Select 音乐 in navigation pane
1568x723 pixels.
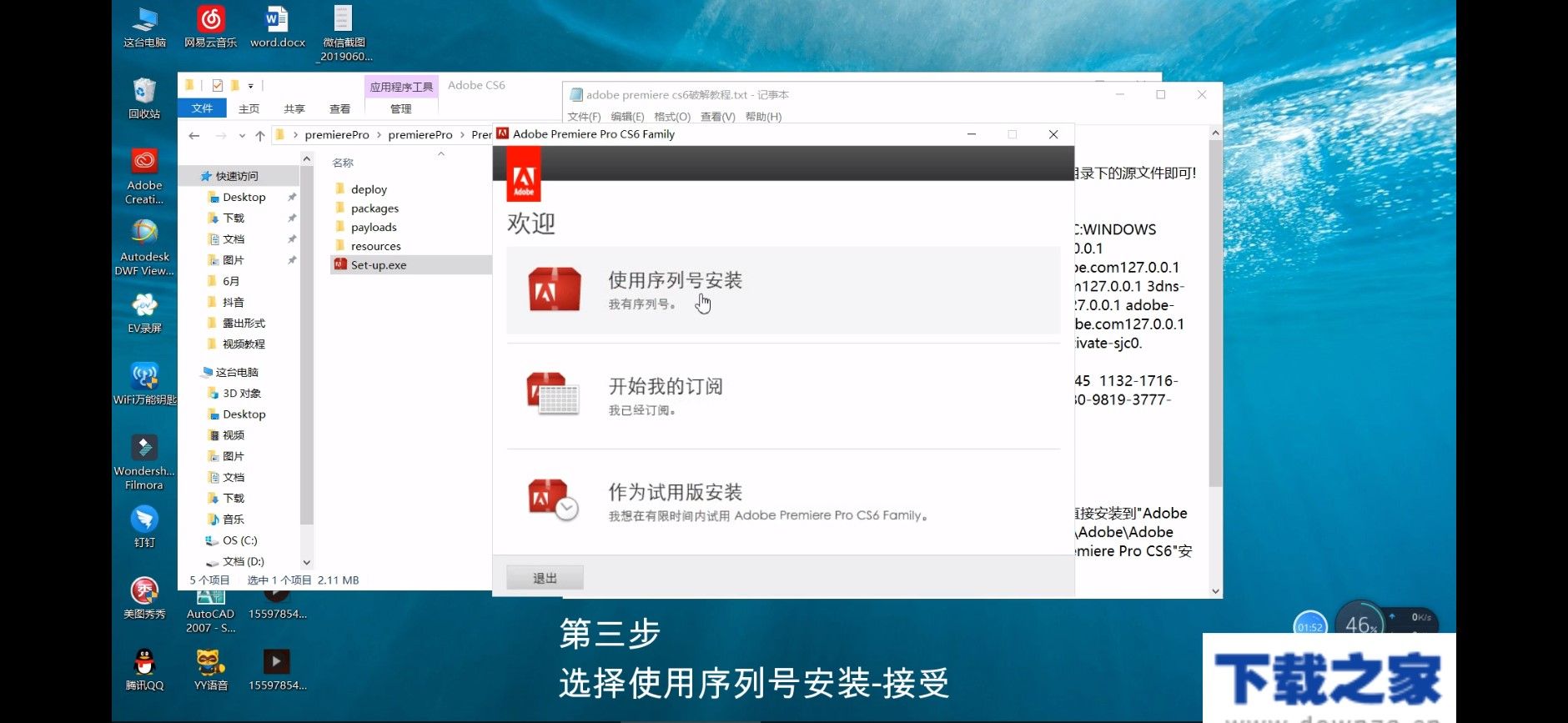coord(234,519)
